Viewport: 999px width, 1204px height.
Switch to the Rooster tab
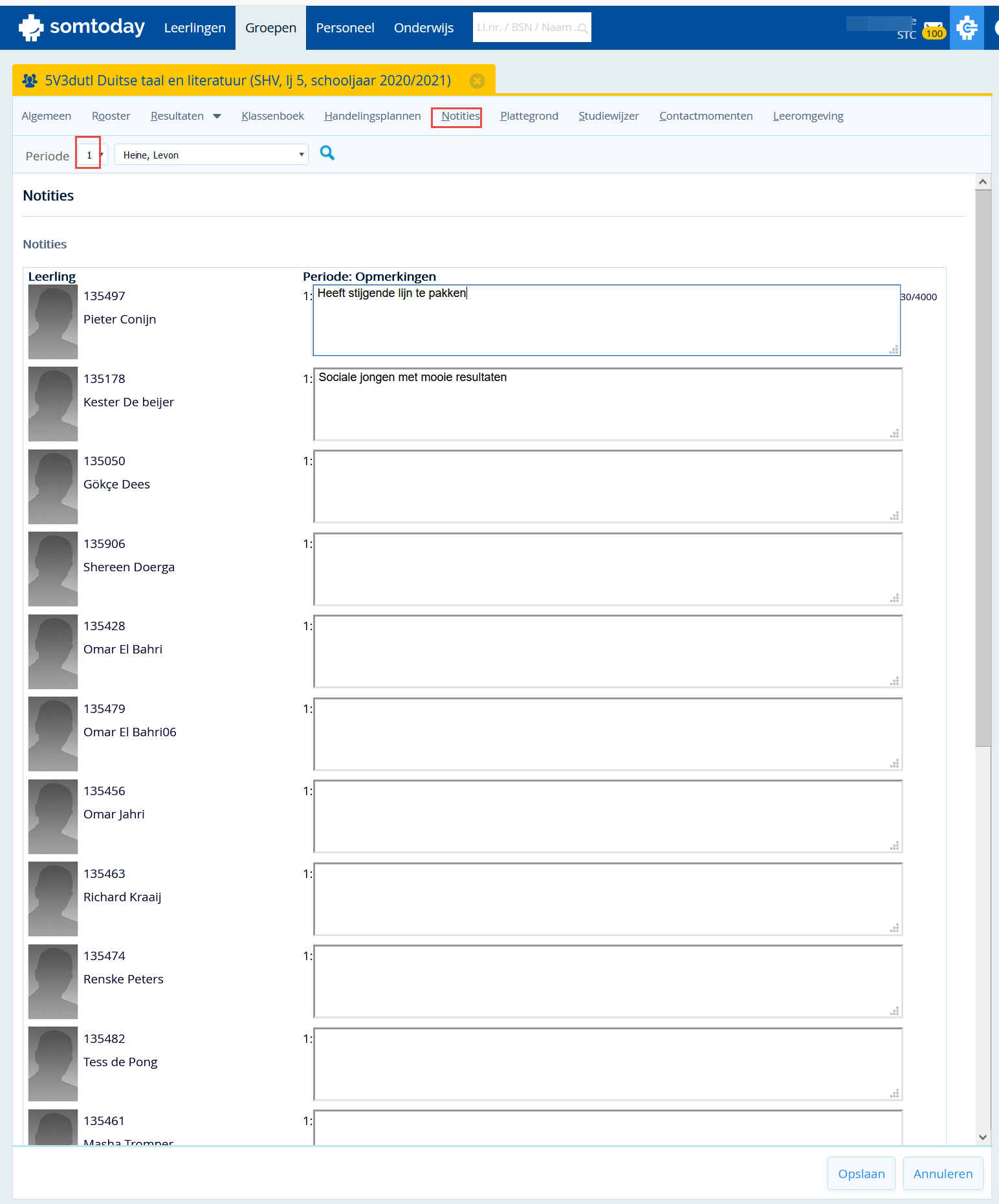[111, 116]
